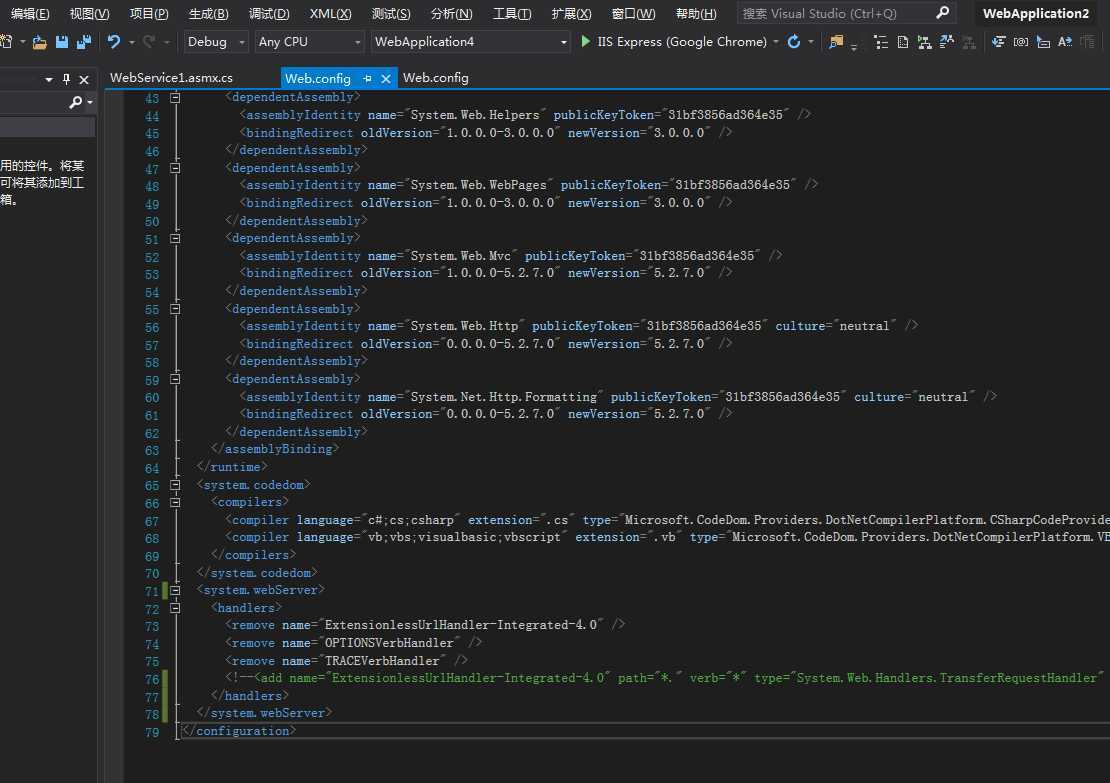Click the magnifier icon in the left panel search
This screenshot has height=783, width=1110.
click(x=76, y=103)
